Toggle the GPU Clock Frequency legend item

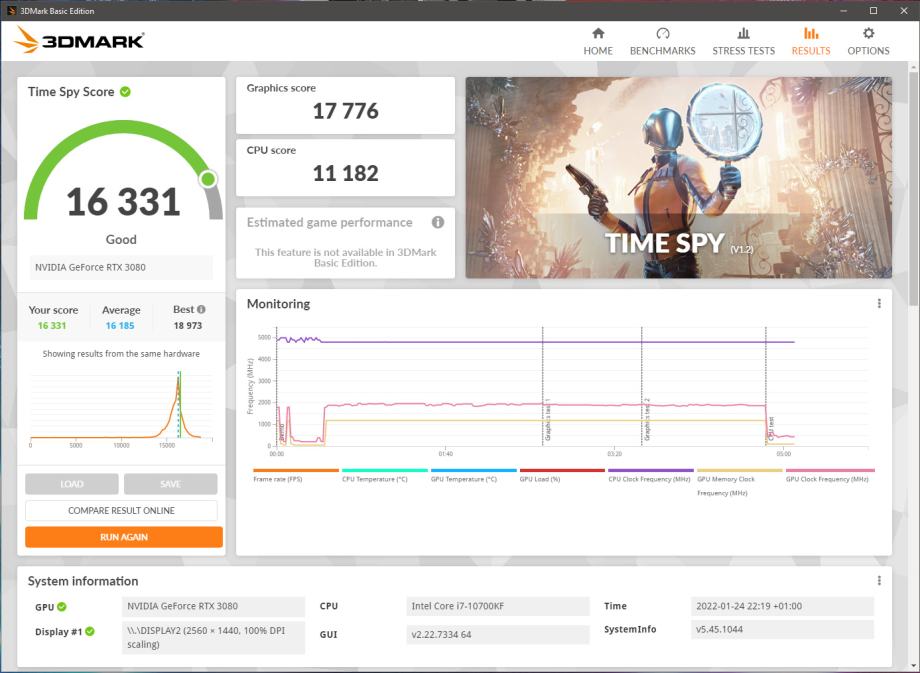830,475
